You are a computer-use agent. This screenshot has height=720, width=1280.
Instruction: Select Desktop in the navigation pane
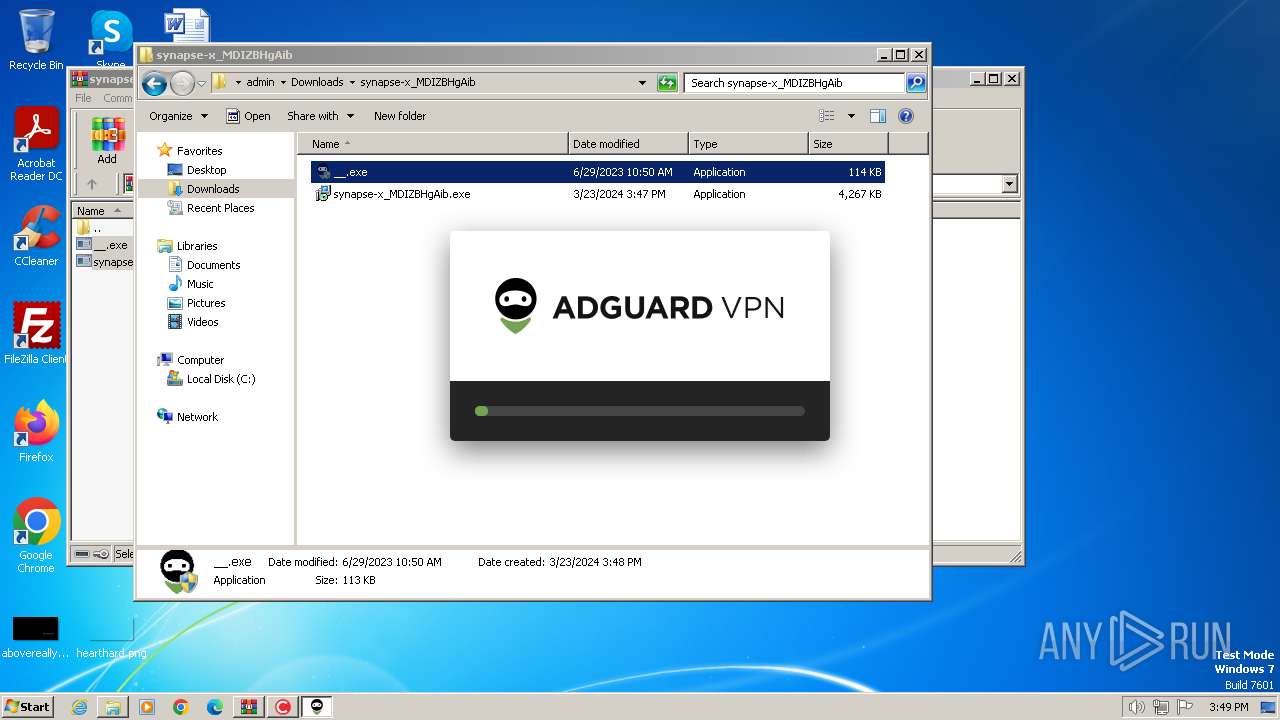coord(206,170)
